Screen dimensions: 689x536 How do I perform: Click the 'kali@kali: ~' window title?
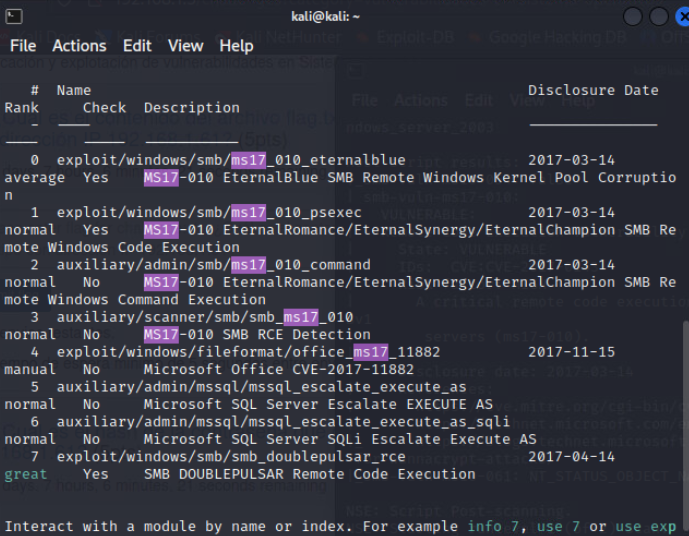[x=326, y=17]
